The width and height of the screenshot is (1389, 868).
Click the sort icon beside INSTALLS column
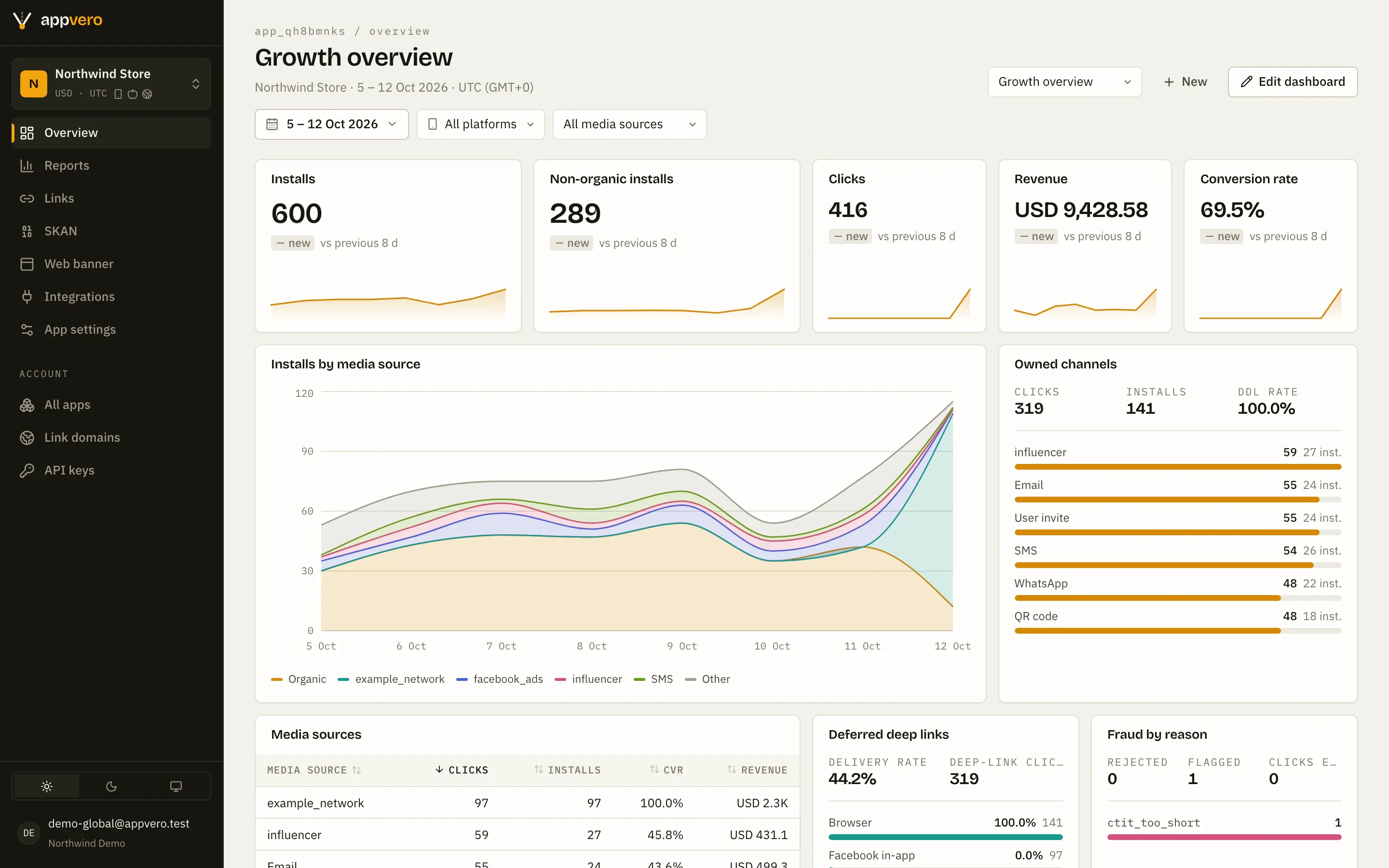(x=538, y=769)
